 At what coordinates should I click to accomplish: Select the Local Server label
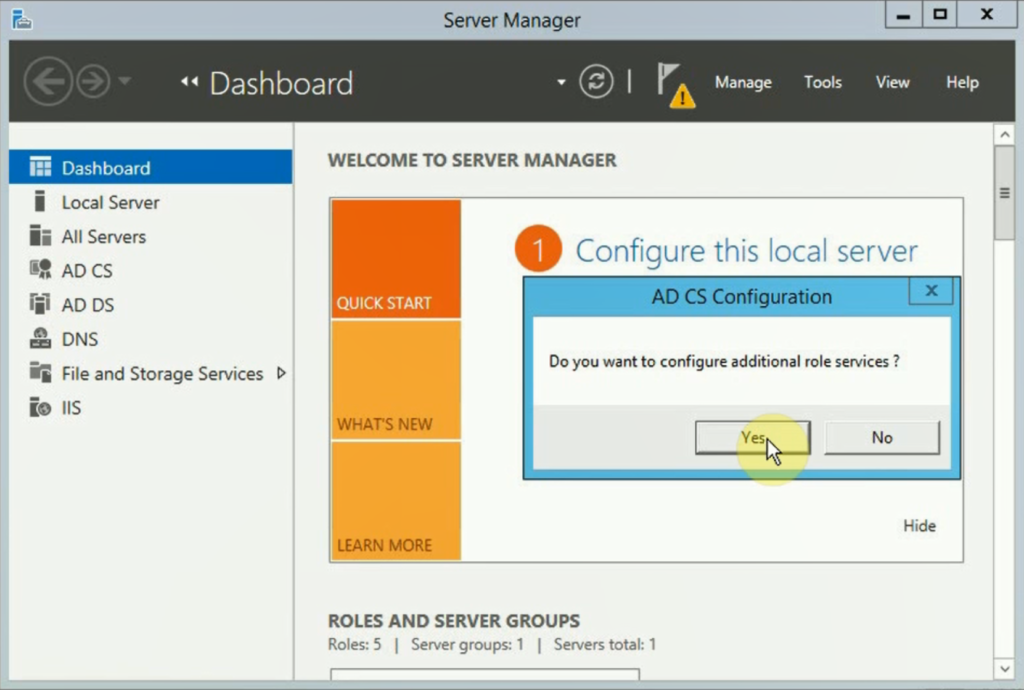tap(110, 202)
